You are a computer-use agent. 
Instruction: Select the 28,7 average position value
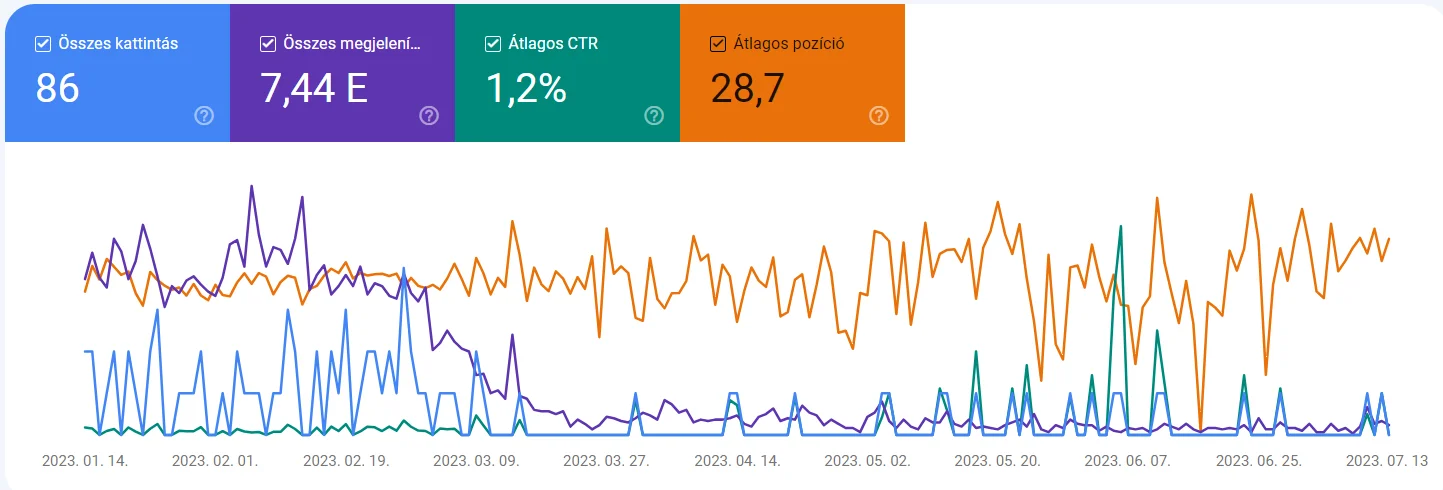[x=748, y=89]
